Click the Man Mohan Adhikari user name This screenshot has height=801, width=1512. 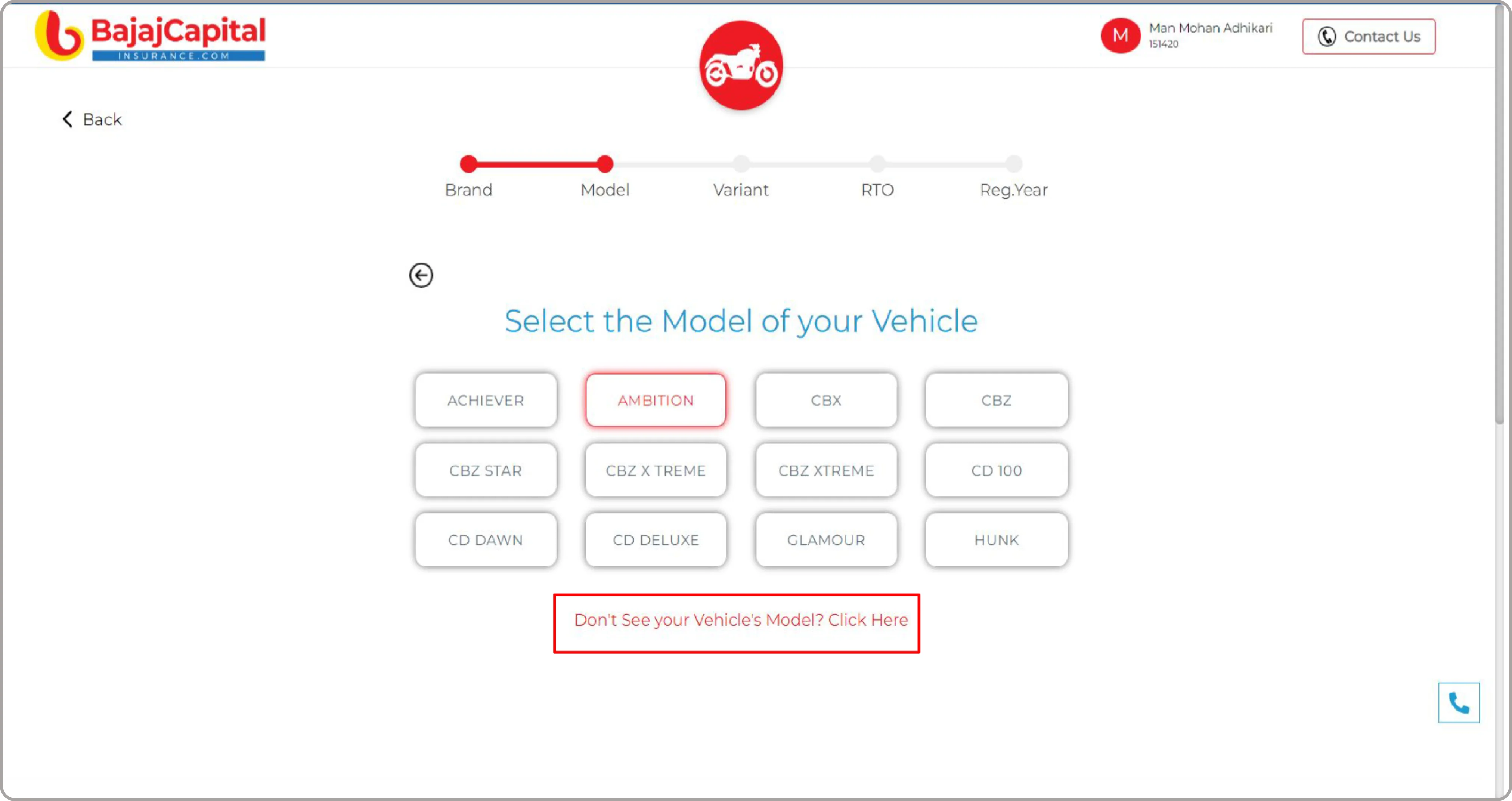[x=1210, y=28]
